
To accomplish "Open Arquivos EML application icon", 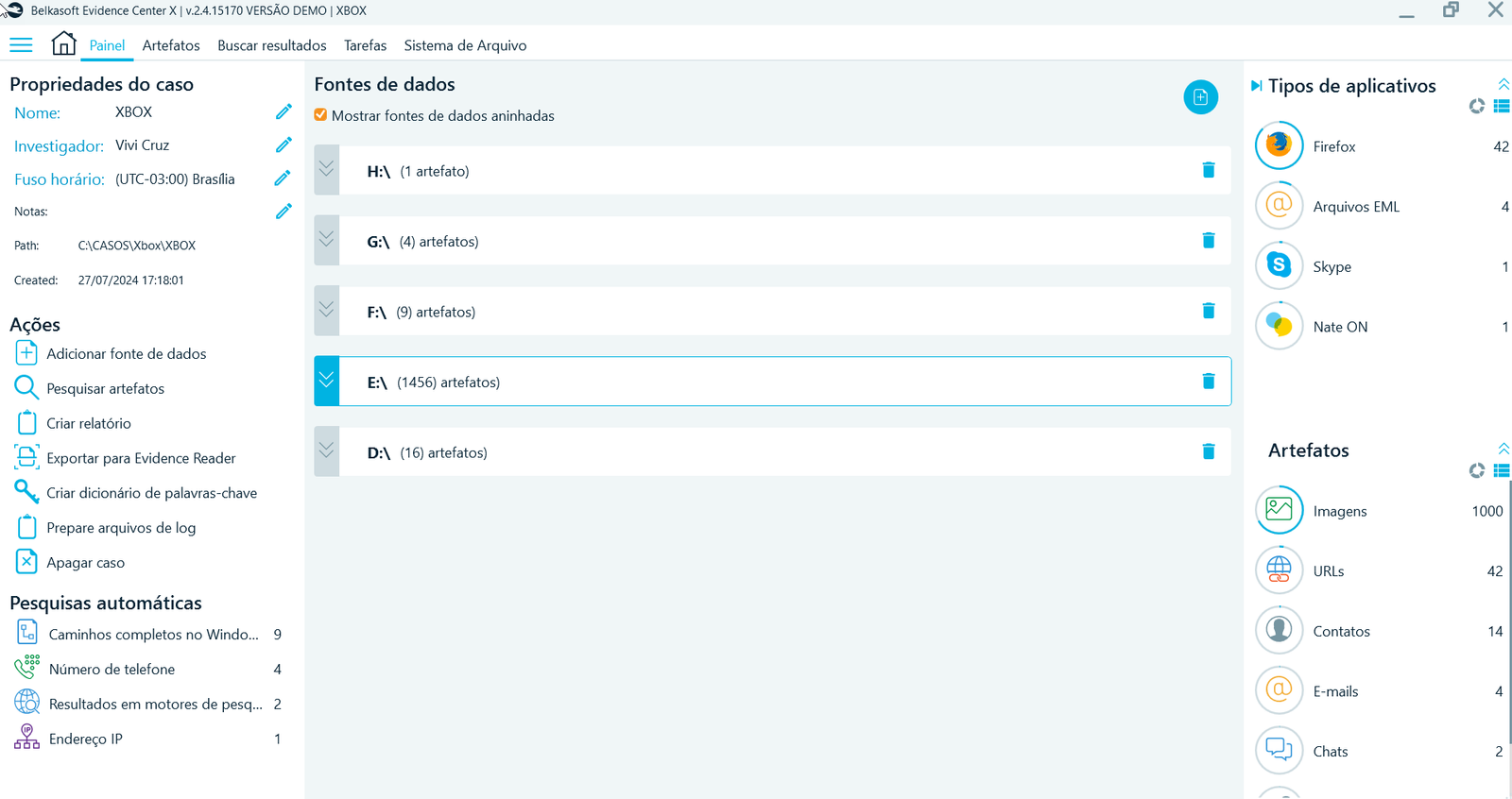I will pos(1279,205).
